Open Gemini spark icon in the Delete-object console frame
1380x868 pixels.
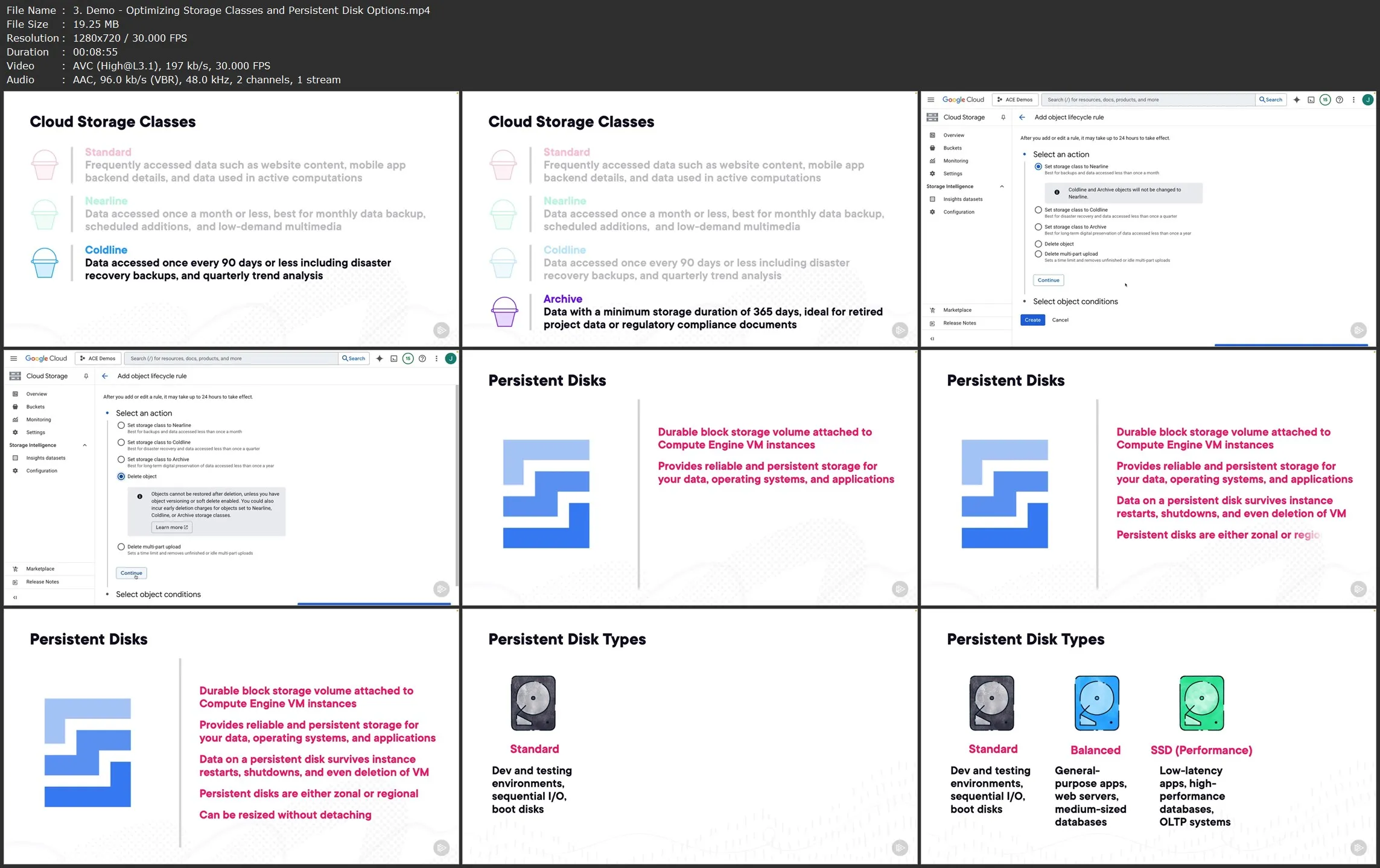(380, 358)
